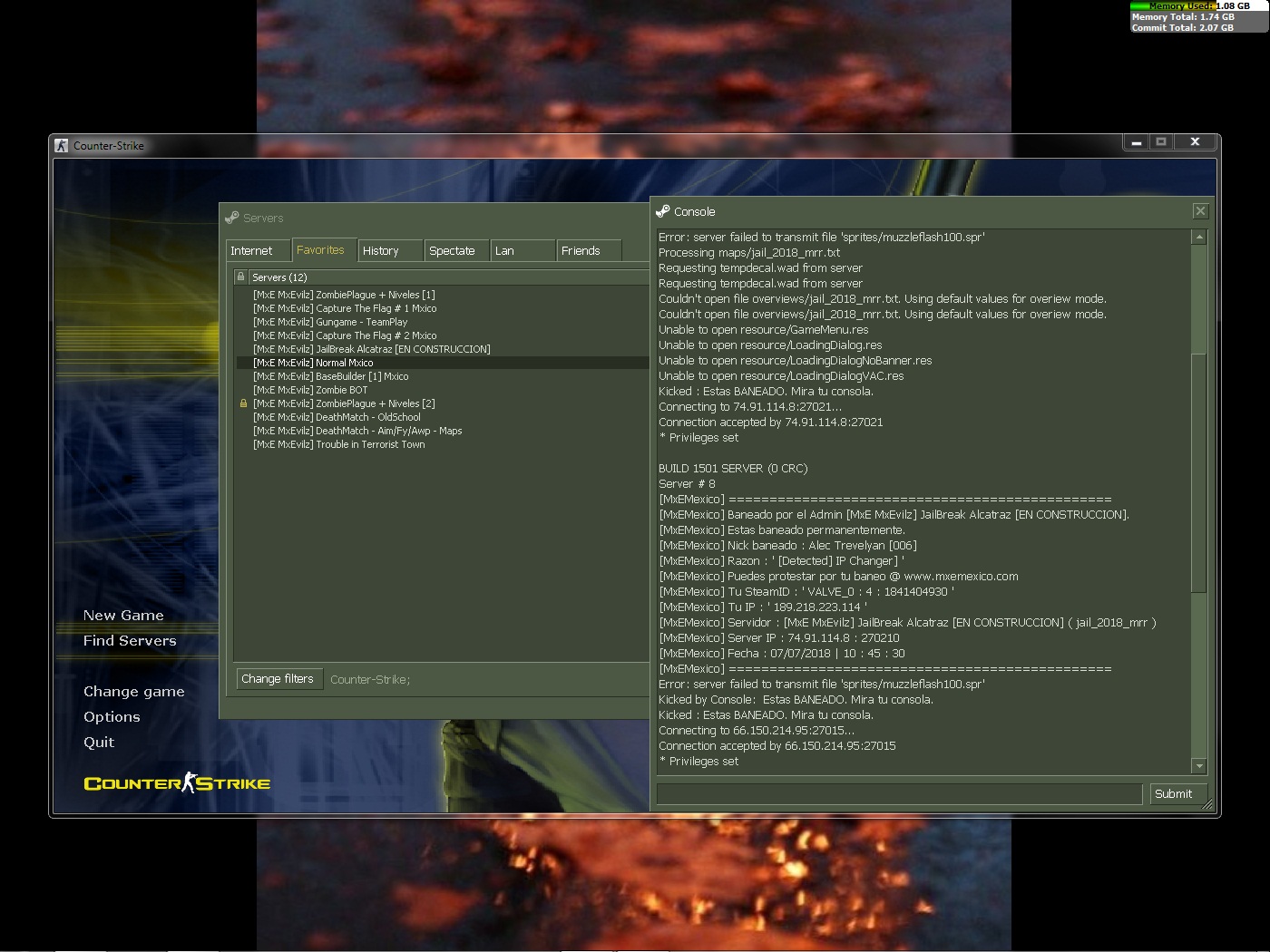The width and height of the screenshot is (1270, 952).
Task: Click Quit in main menu
Action: coord(99,742)
